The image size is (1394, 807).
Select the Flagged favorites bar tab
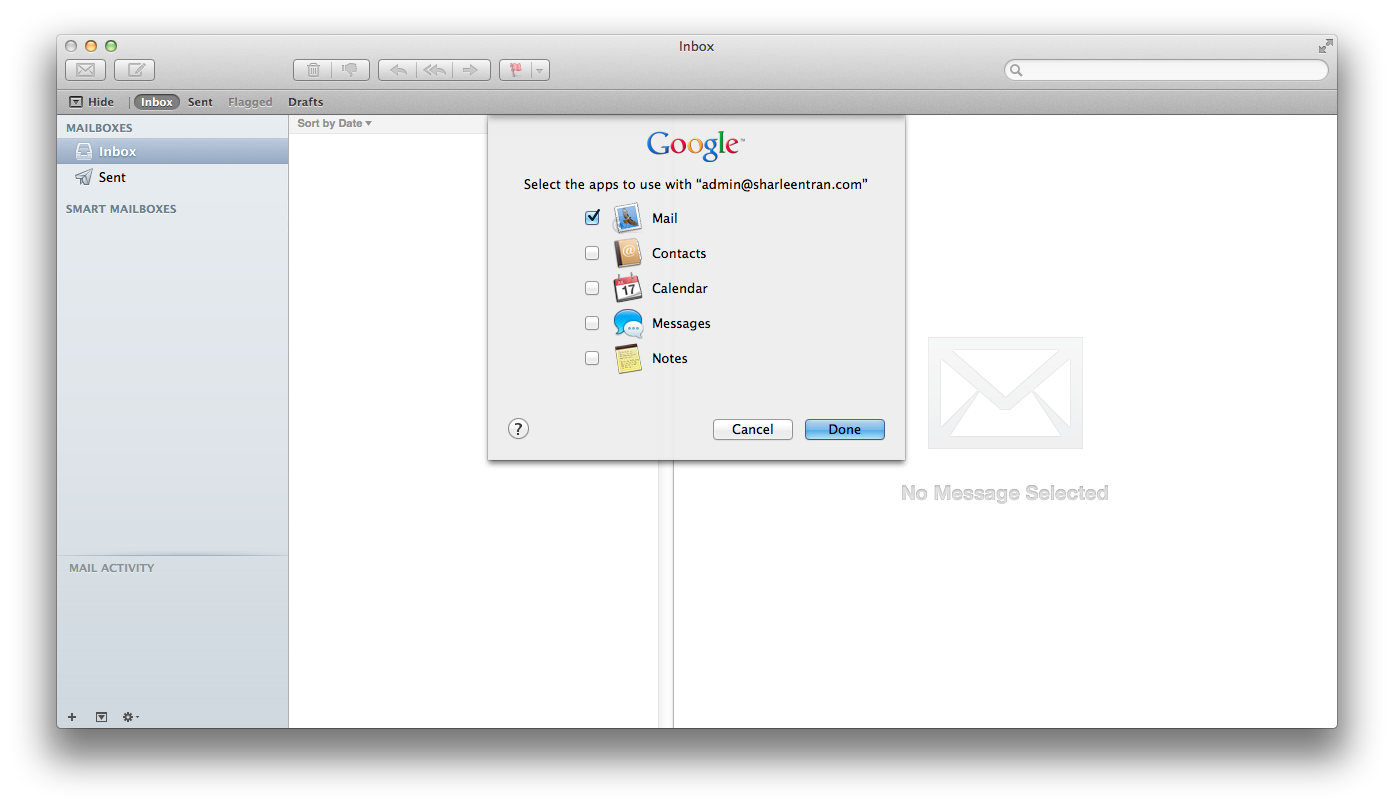tap(250, 102)
